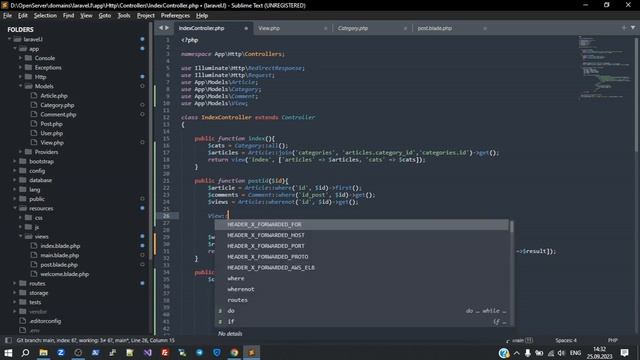The image size is (640, 360).
Task: Click the tab history back arrow
Action: point(161,28)
